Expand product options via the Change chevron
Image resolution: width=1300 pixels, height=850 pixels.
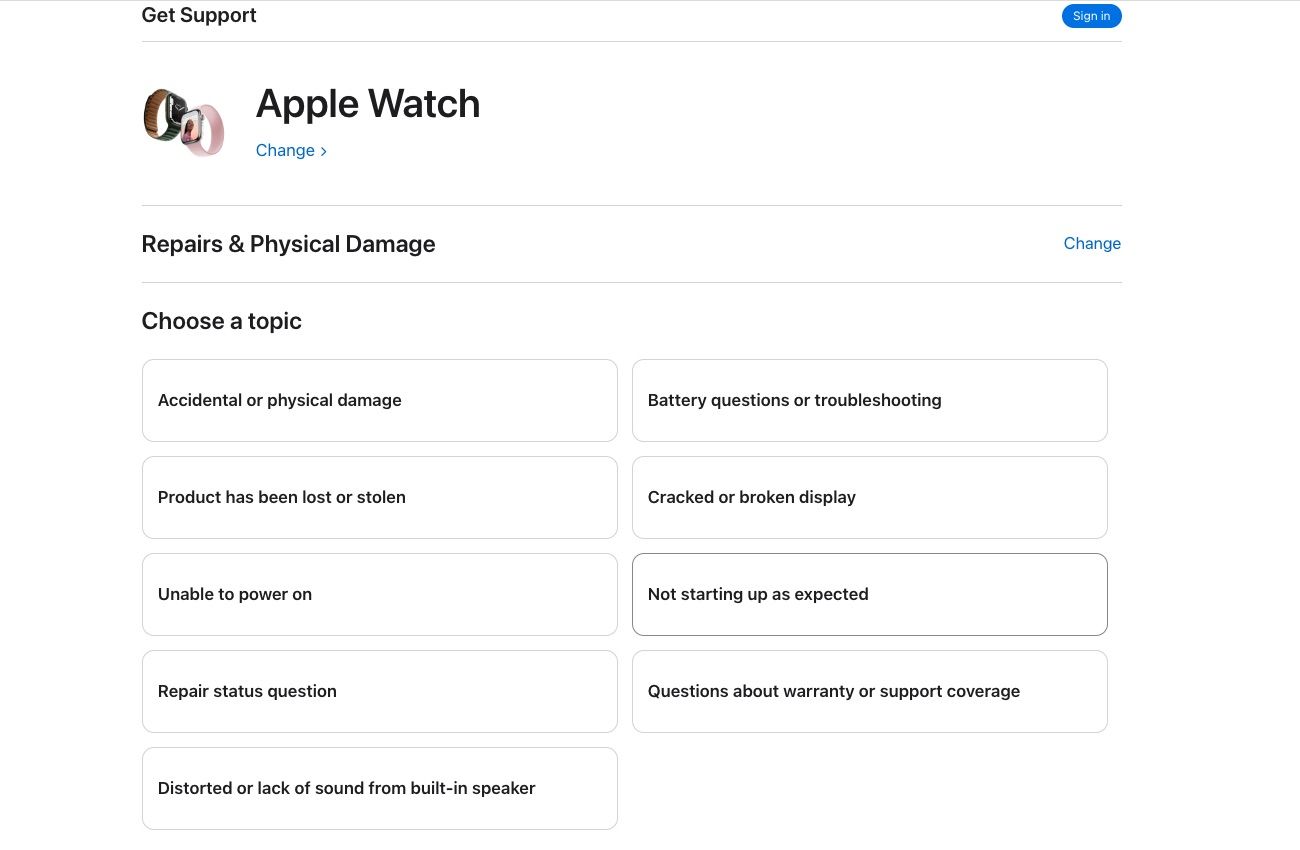pyautogui.click(x=322, y=150)
